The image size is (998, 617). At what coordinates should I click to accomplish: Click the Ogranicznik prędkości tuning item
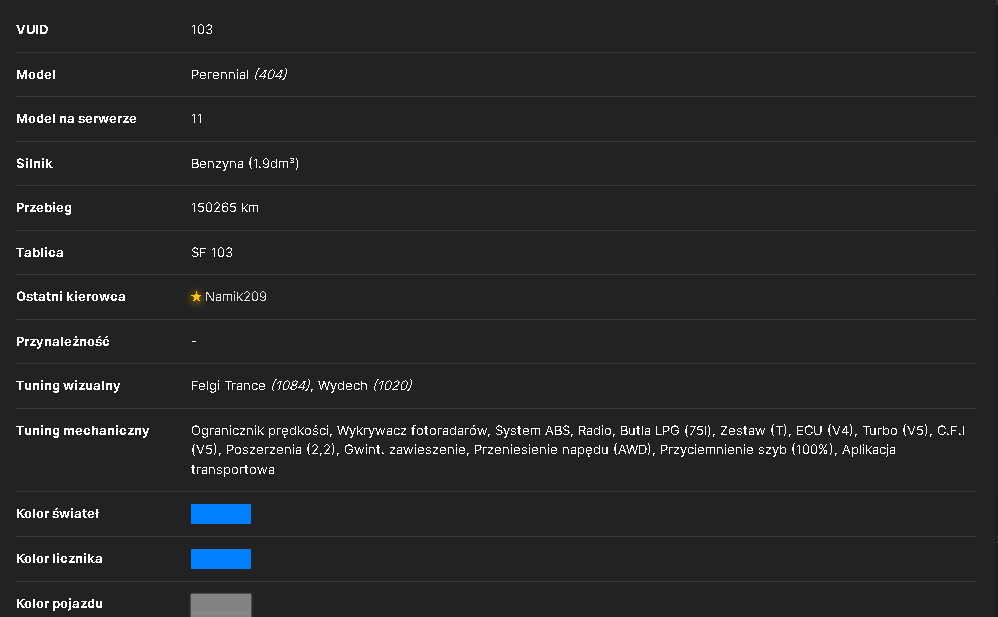pos(260,431)
